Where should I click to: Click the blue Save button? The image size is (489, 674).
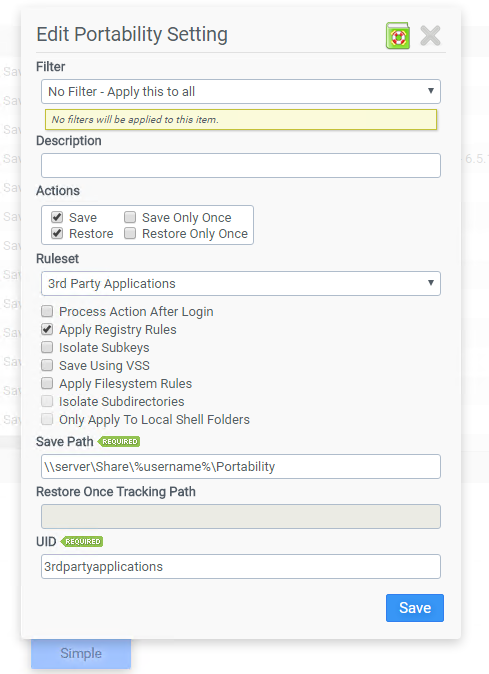click(415, 608)
